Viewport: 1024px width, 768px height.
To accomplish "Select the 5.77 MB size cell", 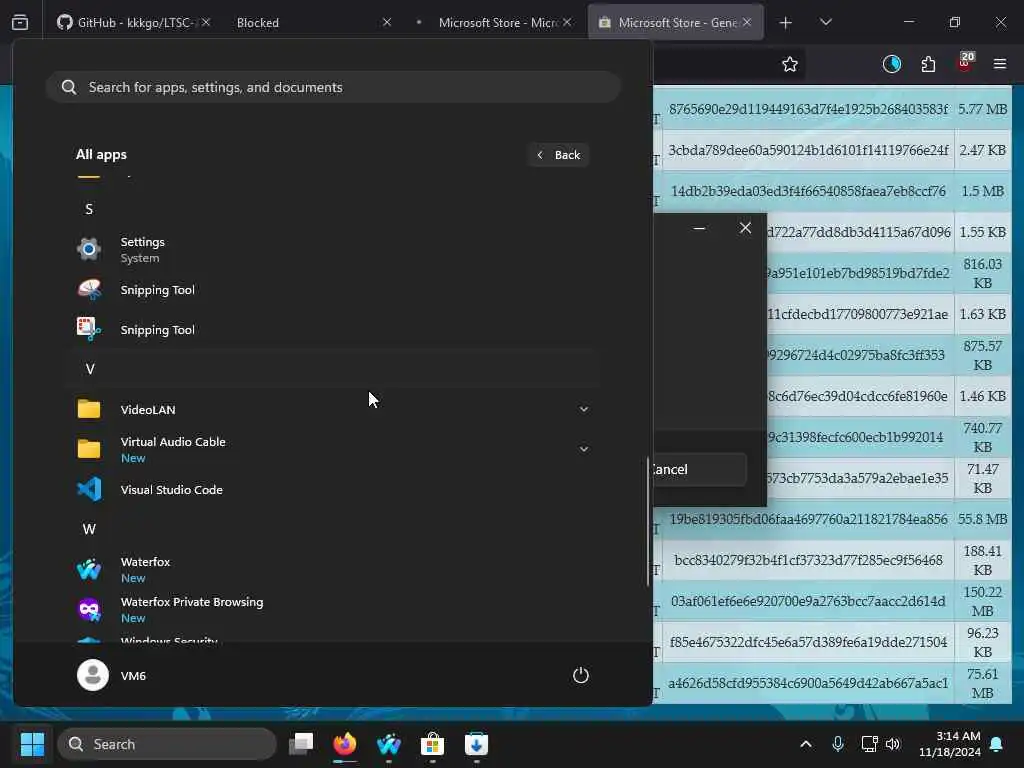I will click(x=982, y=109).
